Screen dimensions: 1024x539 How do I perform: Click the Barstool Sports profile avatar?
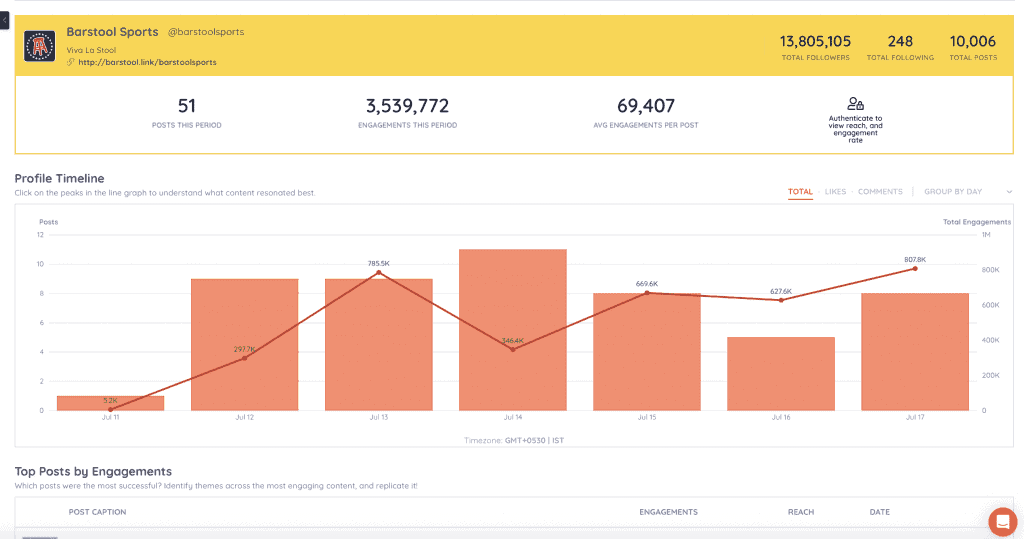[39, 46]
